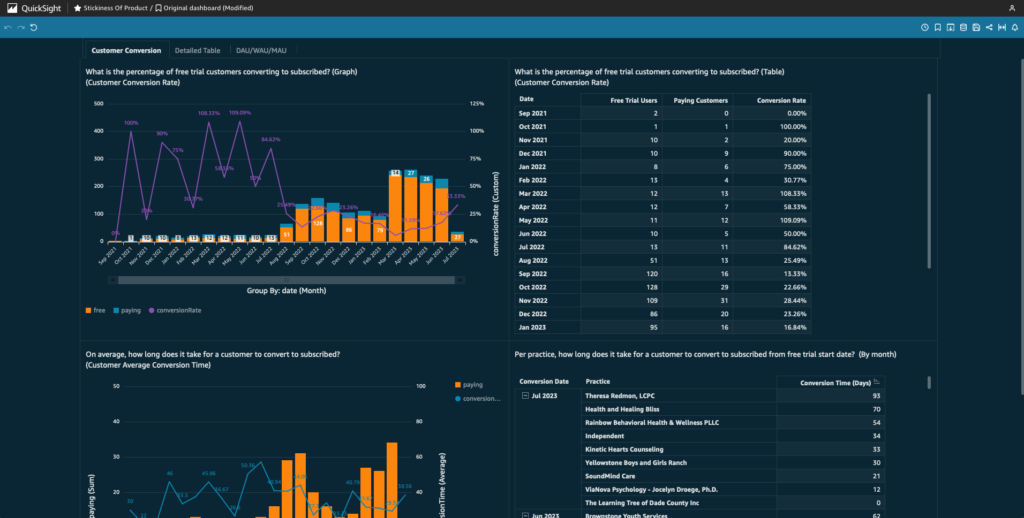Click the conversion rate table vertical scrollbar
The width and height of the screenshot is (1024, 518).
pyautogui.click(x=929, y=180)
